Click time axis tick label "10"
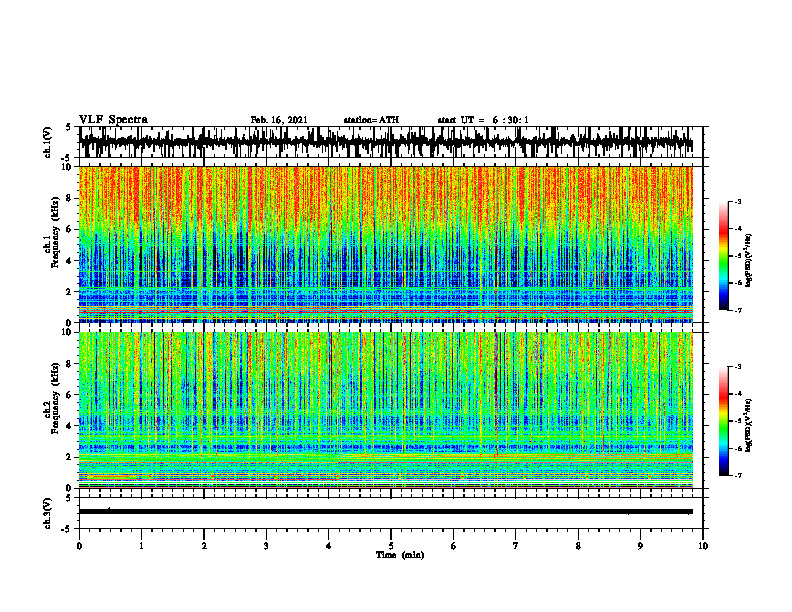This screenshot has height=612, width=792. pos(703,546)
